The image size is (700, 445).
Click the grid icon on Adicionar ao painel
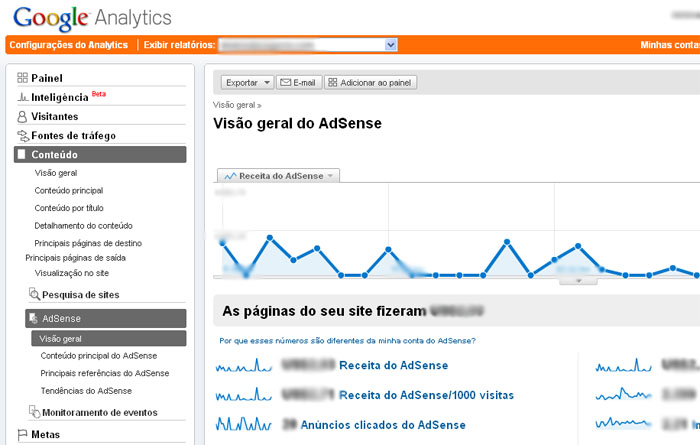tap(333, 83)
